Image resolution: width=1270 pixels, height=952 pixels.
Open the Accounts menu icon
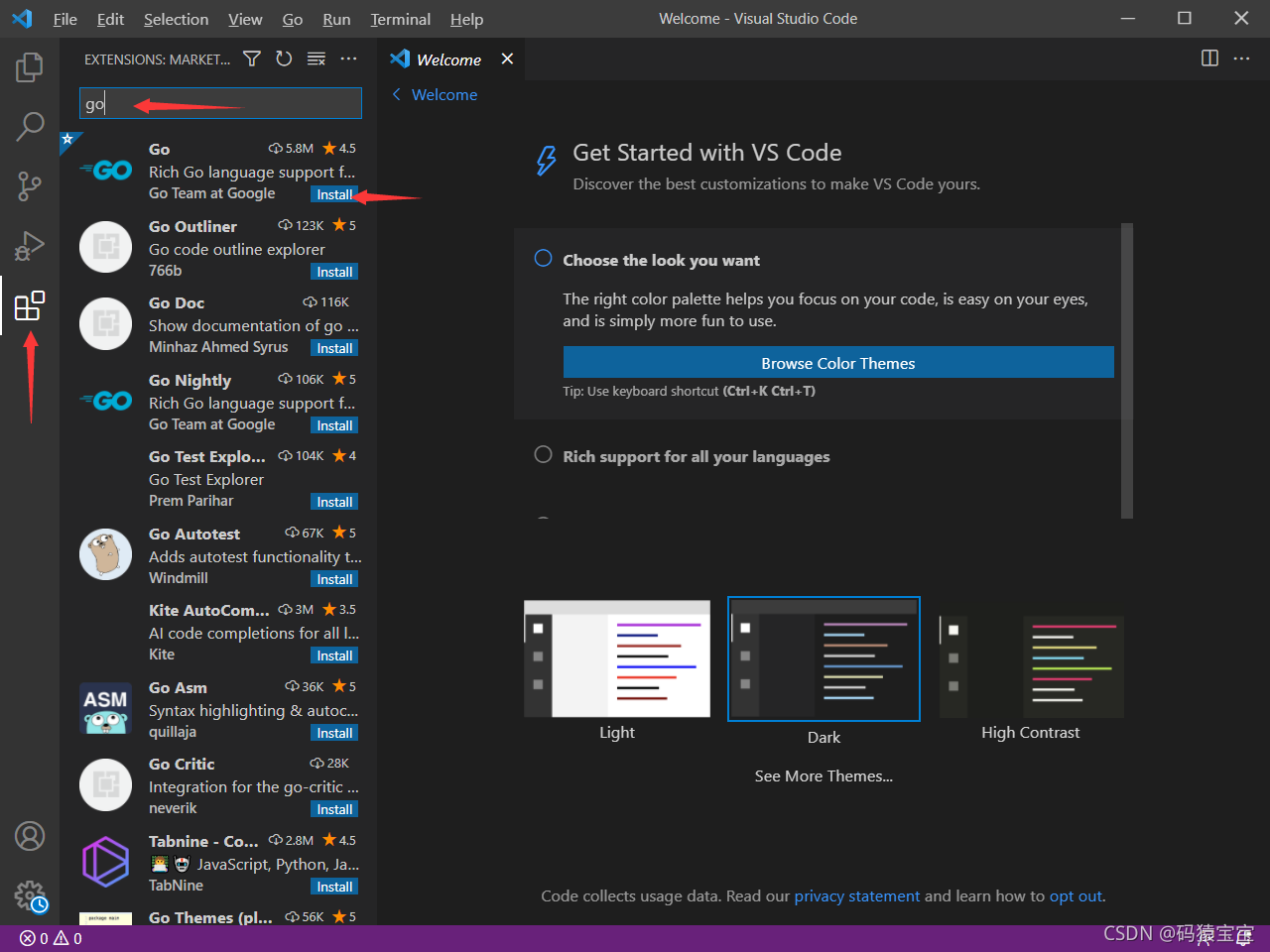[30, 836]
